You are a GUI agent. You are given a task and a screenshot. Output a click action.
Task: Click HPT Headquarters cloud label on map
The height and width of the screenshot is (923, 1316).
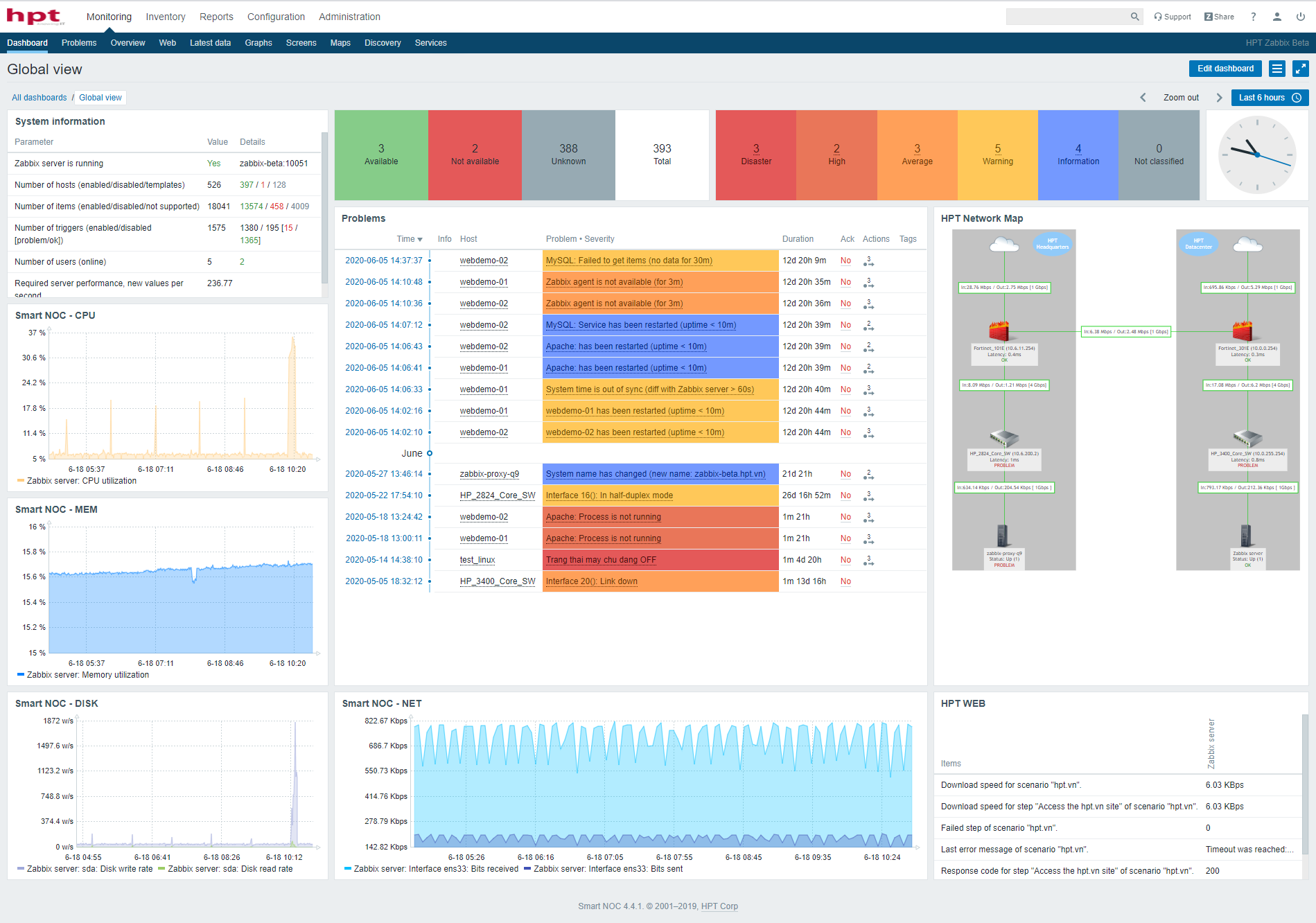pyautogui.click(x=1052, y=244)
